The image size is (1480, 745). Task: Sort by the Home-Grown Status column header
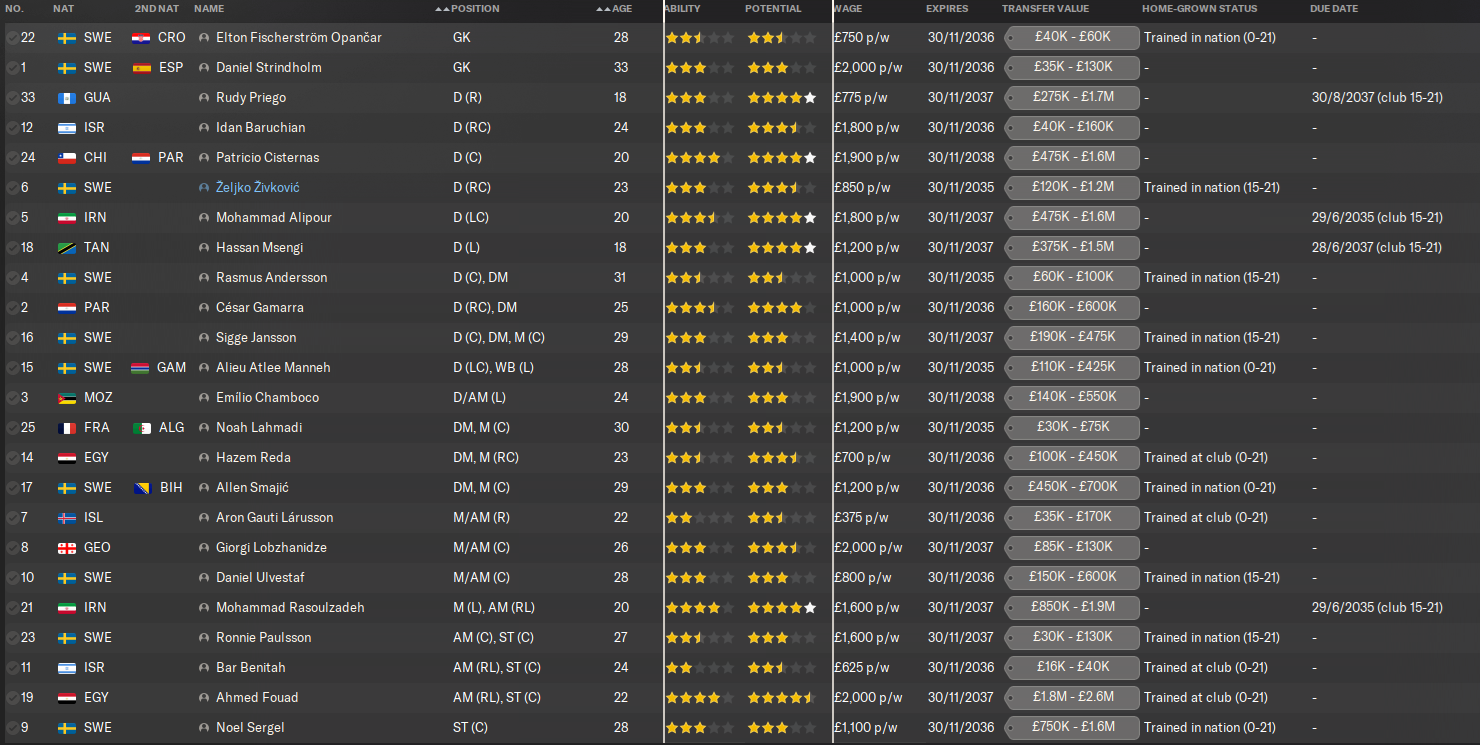[1199, 9]
